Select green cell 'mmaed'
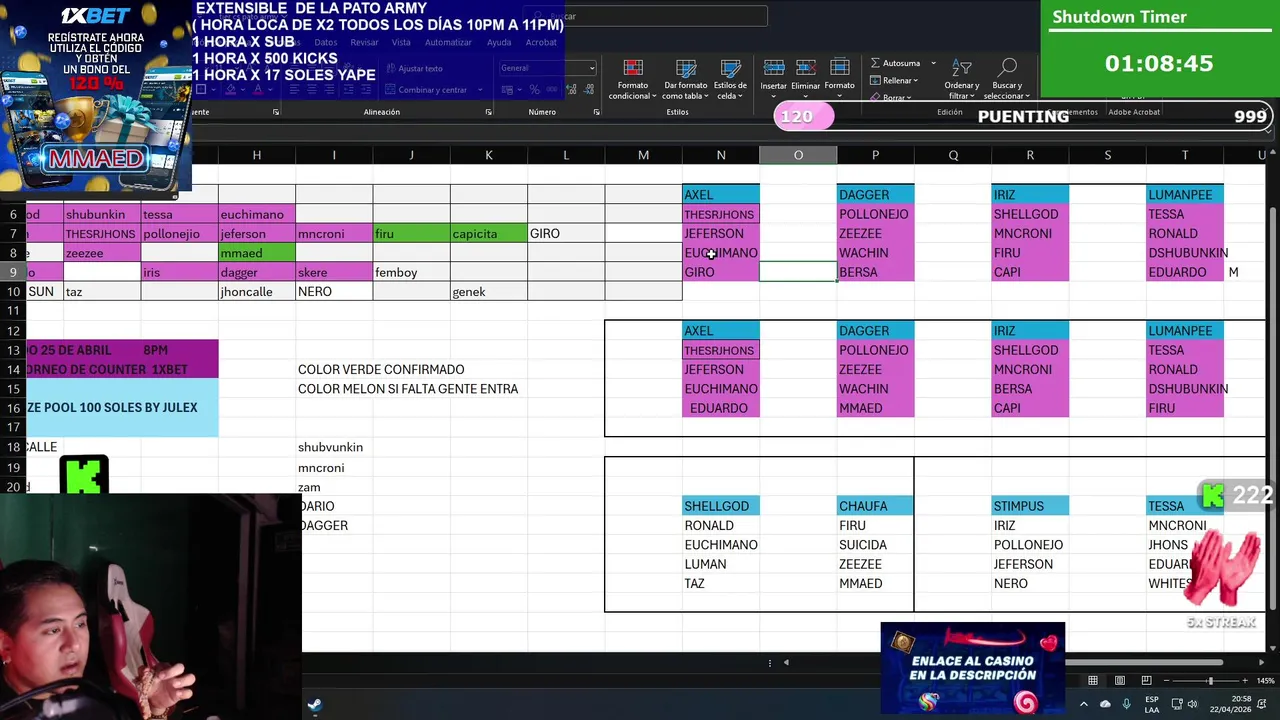 pos(257,253)
